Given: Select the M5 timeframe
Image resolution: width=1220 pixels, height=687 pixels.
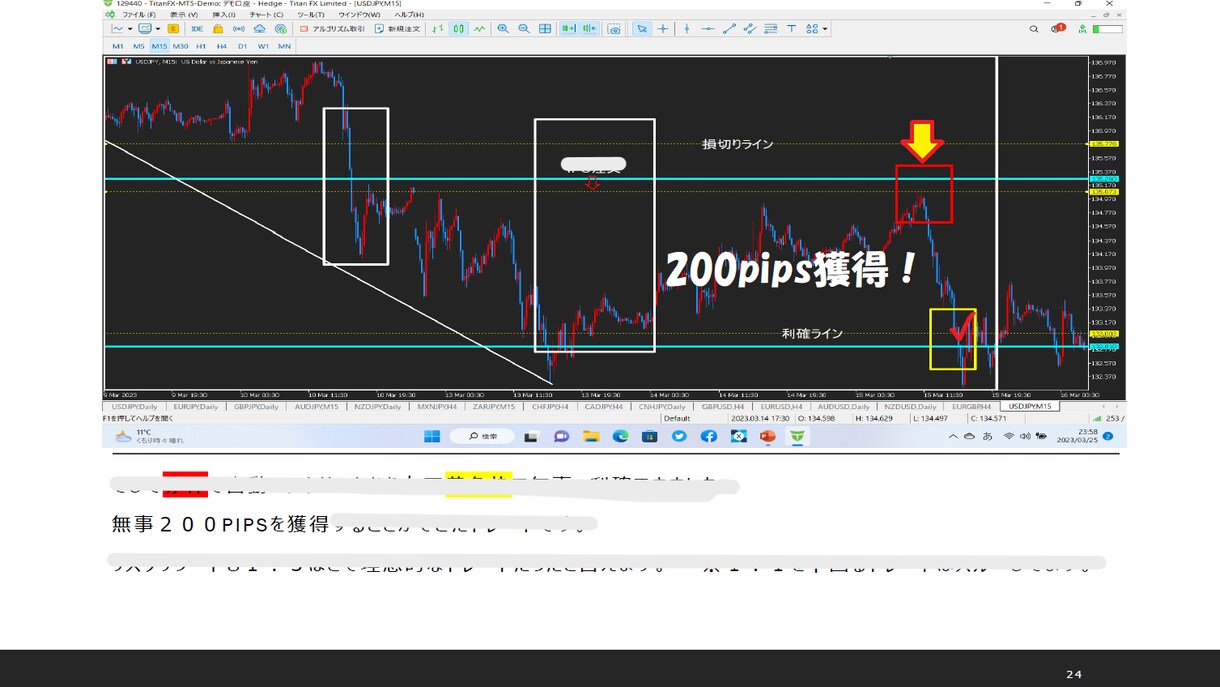Looking at the screenshot, I should tap(139, 46).
